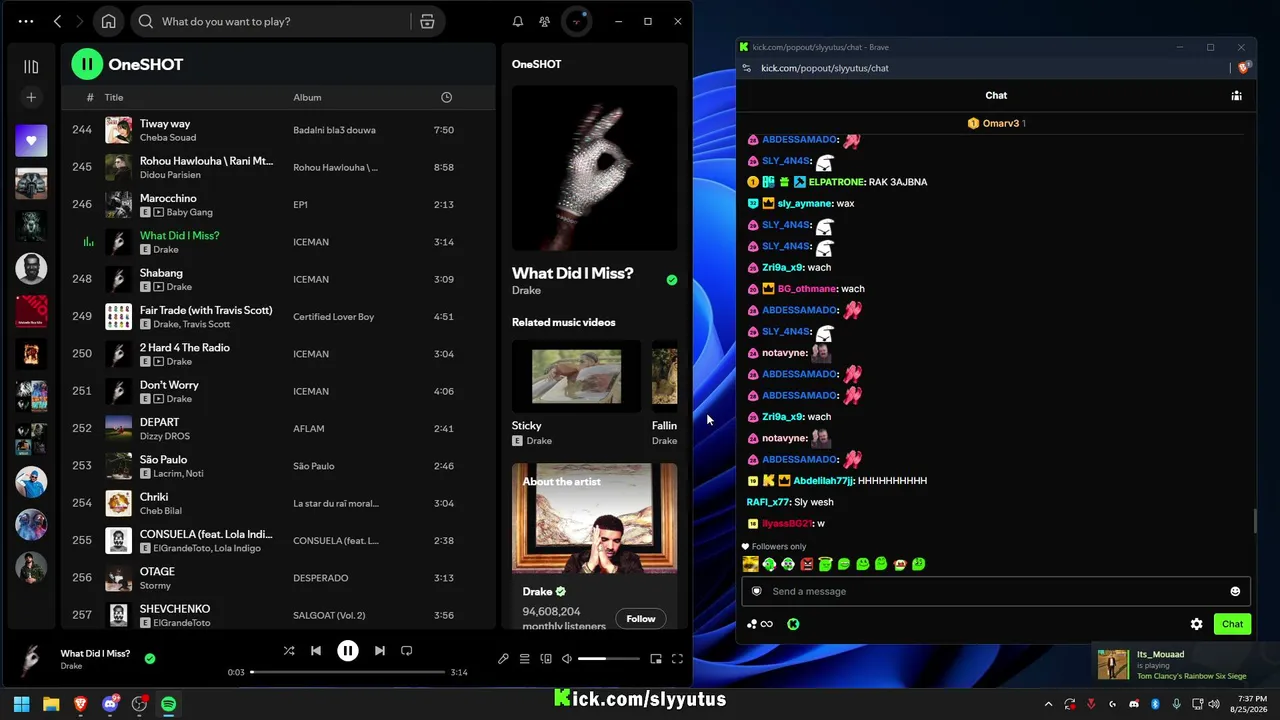
Task: Open the emoji picker in Kick chat
Action: coord(1235,591)
